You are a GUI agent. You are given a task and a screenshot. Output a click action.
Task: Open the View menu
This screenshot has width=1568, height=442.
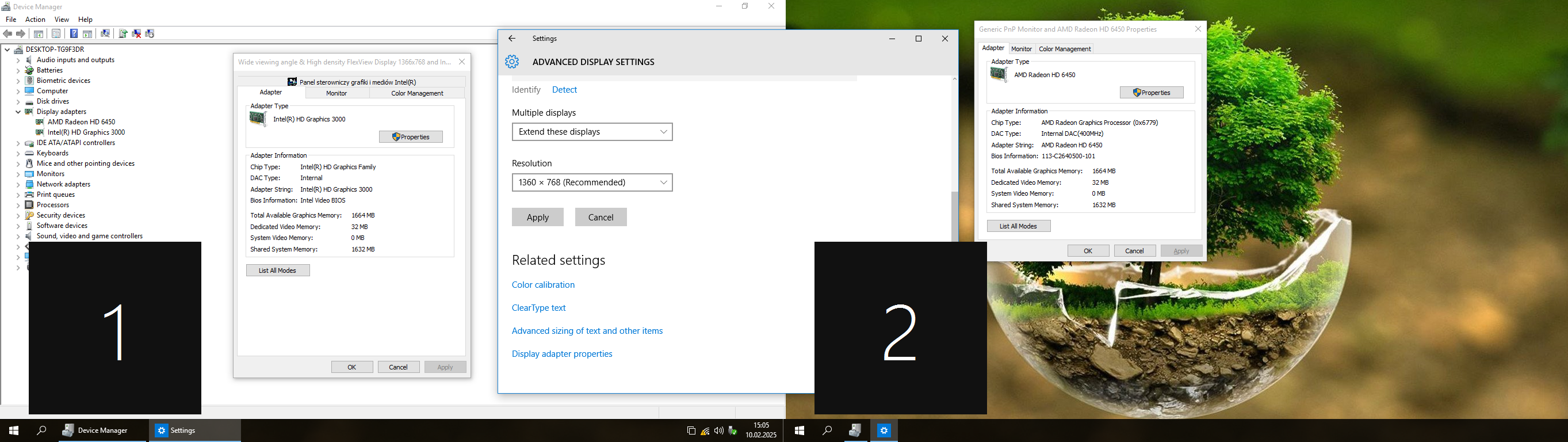click(62, 20)
